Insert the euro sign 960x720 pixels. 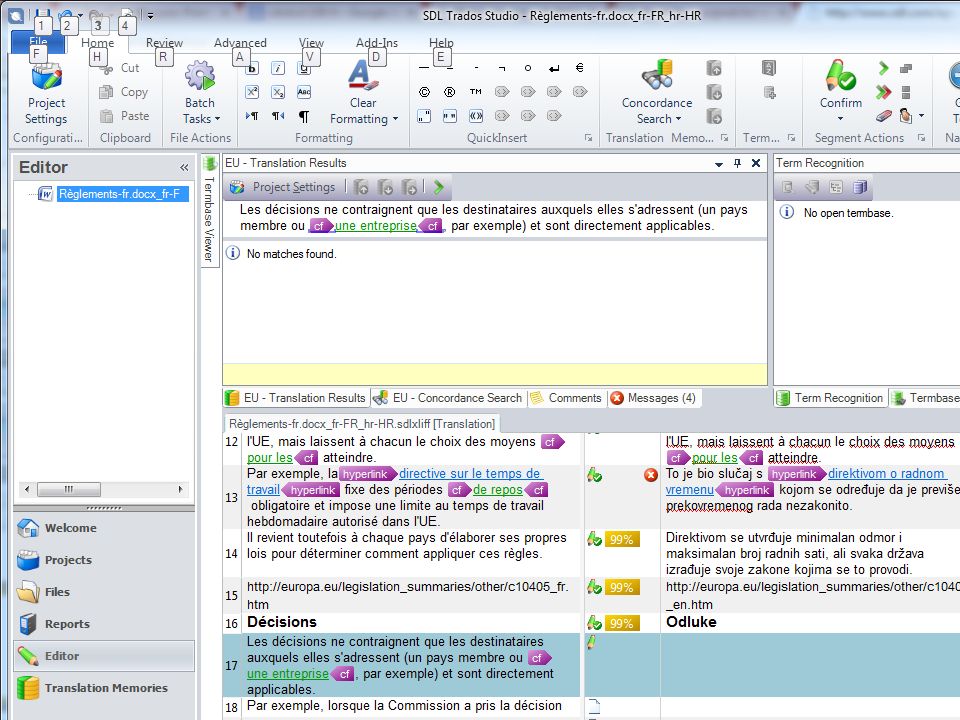pyautogui.click(x=579, y=68)
